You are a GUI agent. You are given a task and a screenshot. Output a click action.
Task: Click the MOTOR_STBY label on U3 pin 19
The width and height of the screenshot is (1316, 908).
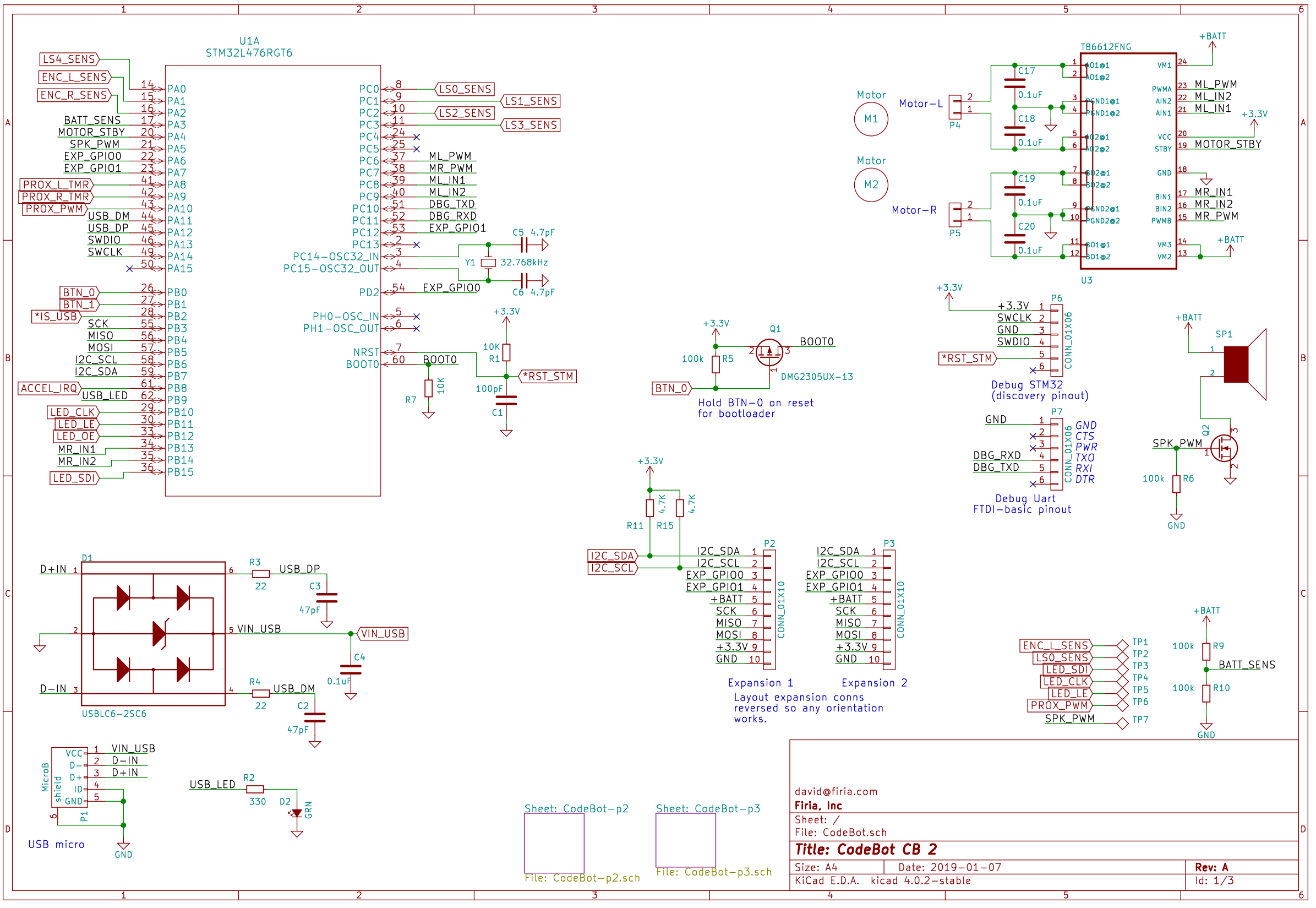coord(1228,144)
